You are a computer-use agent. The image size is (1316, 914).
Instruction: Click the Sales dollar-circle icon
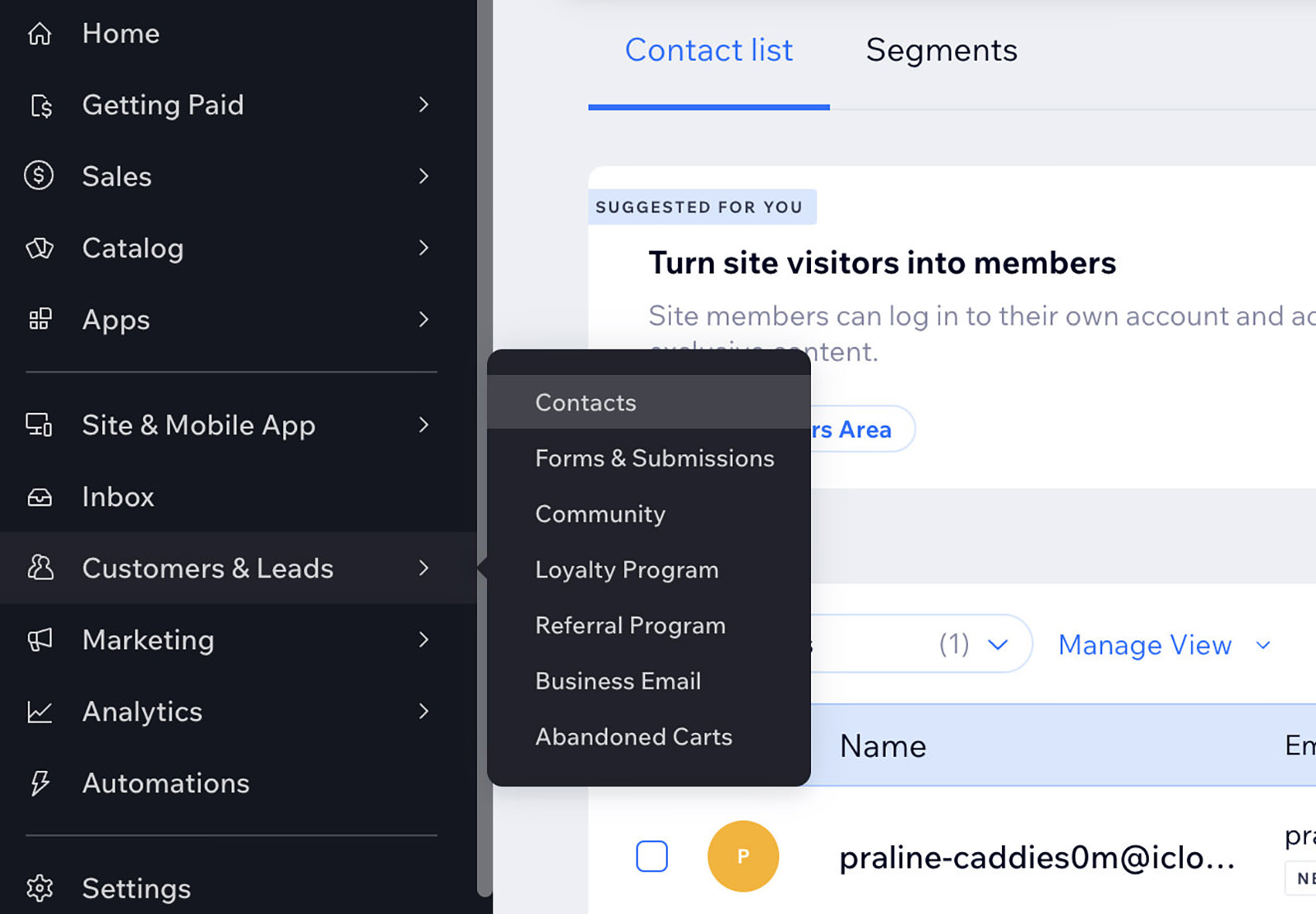(x=39, y=175)
